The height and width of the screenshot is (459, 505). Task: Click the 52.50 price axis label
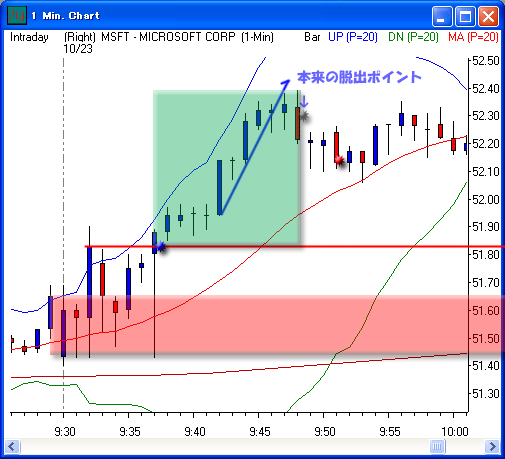click(x=486, y=61)
